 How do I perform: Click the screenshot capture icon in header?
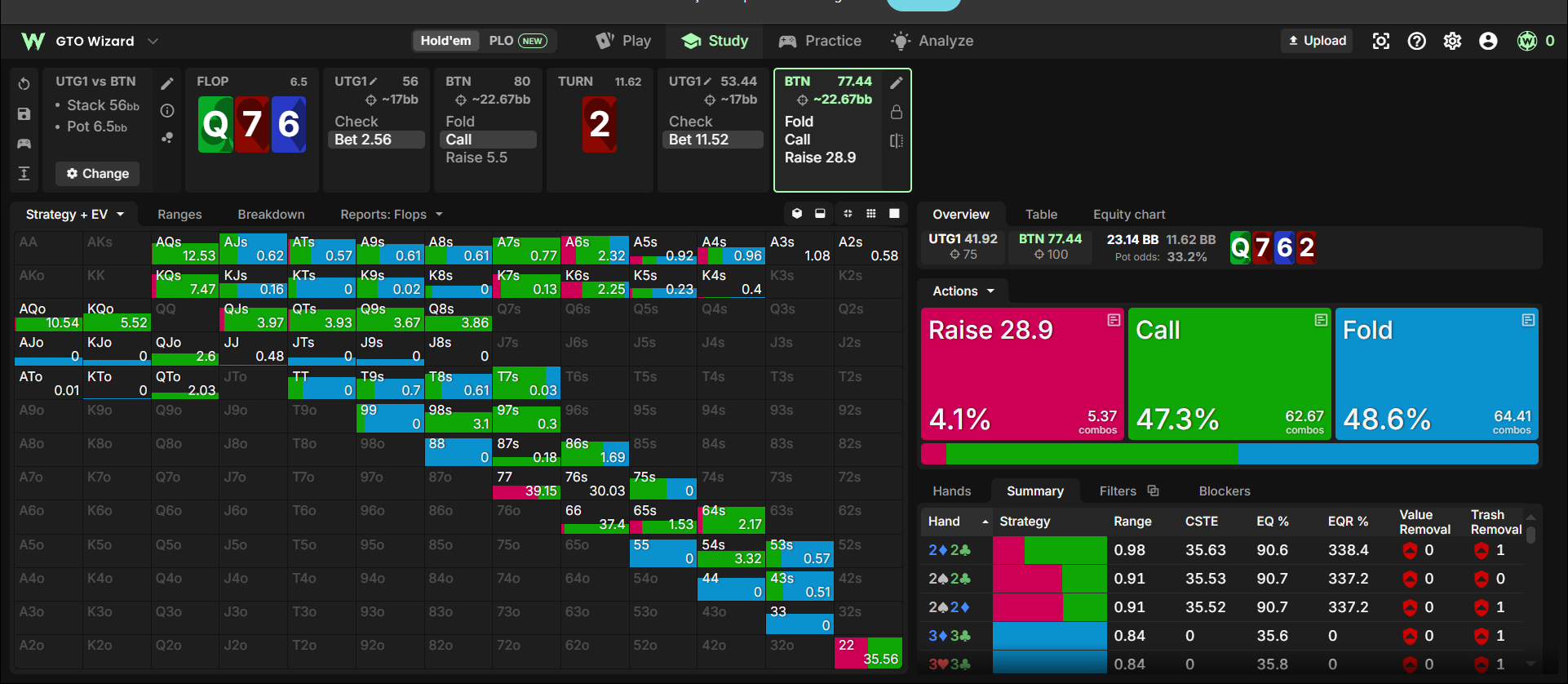click(1380, 41)
